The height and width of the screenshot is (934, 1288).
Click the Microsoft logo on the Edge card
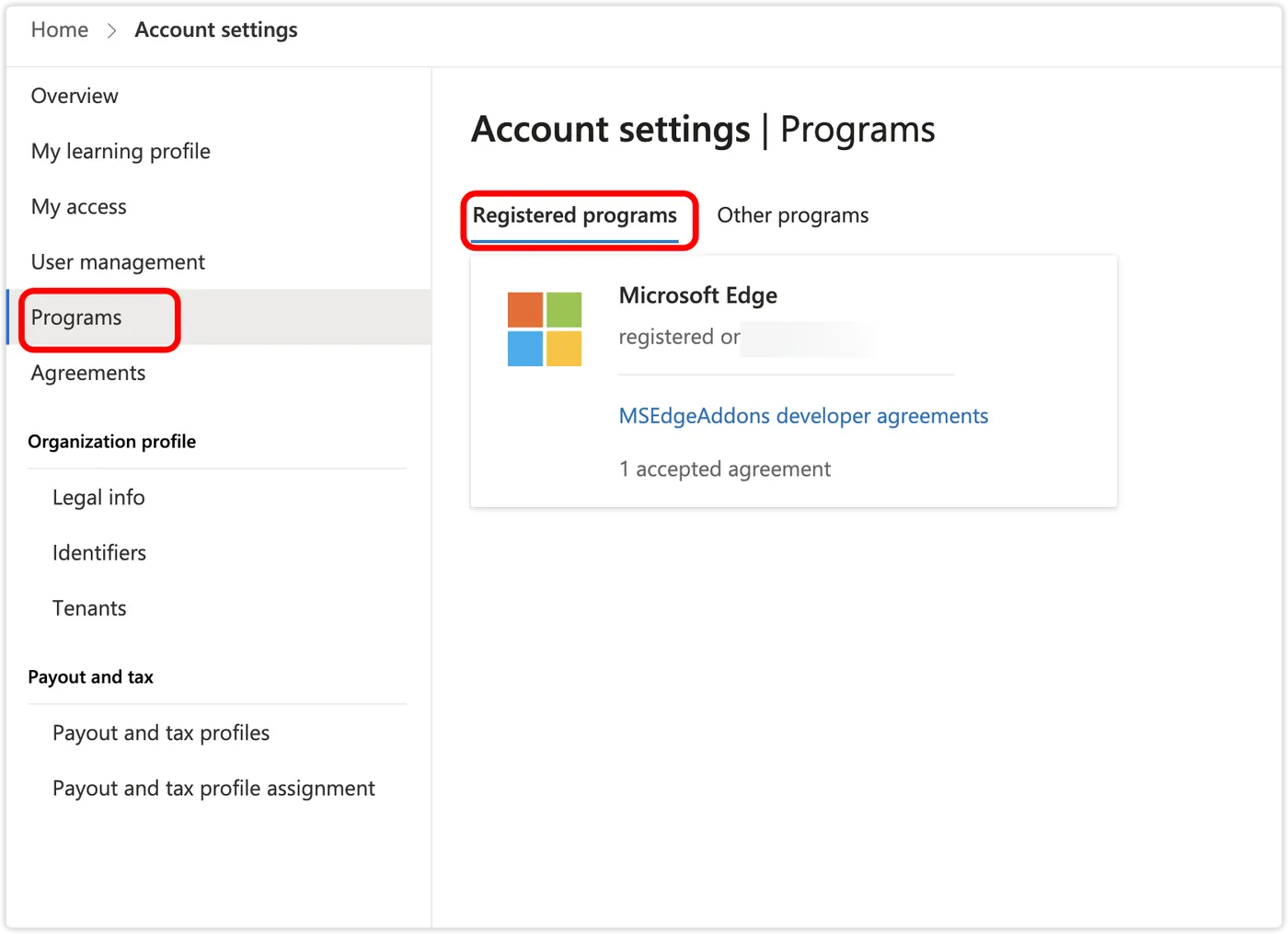point(545,329)
